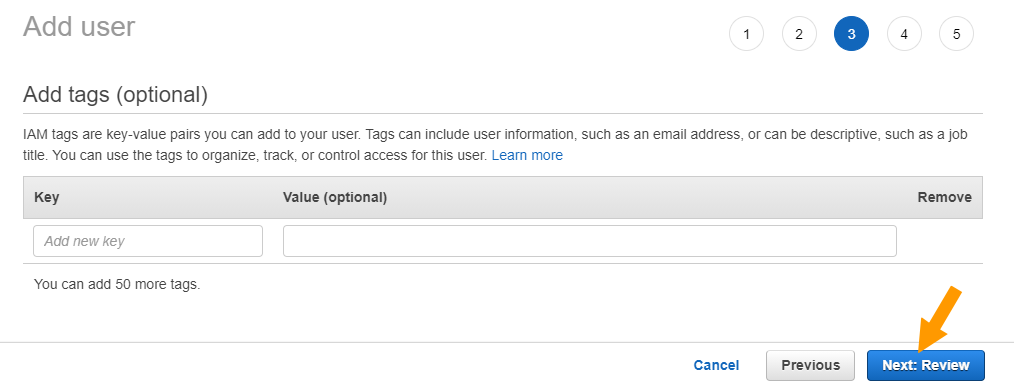Click the 50 more tags notice
Screen dimensions: 1014x384
tap(117, 284)
